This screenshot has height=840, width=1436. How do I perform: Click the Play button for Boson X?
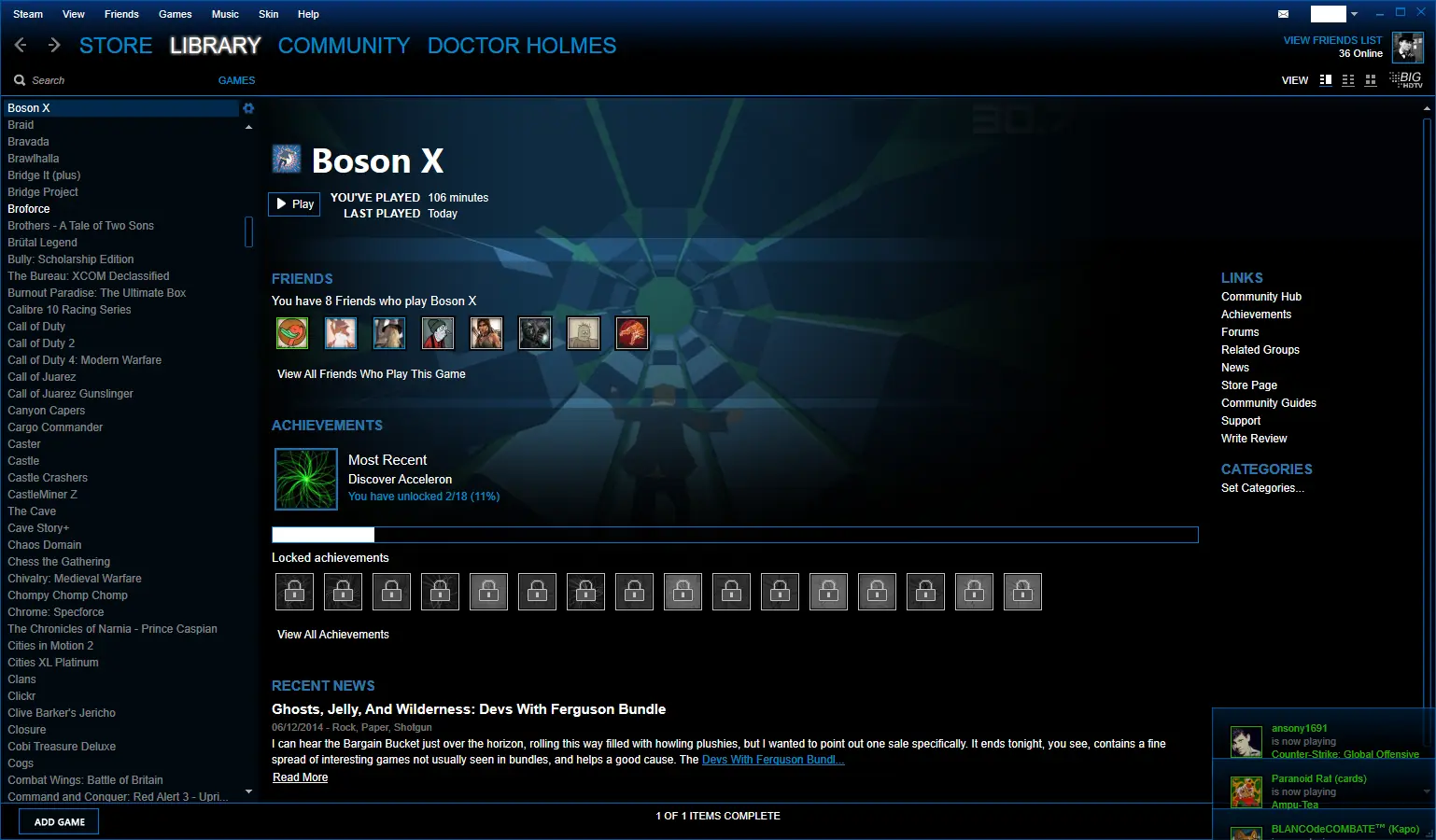(x=294, y=204)
